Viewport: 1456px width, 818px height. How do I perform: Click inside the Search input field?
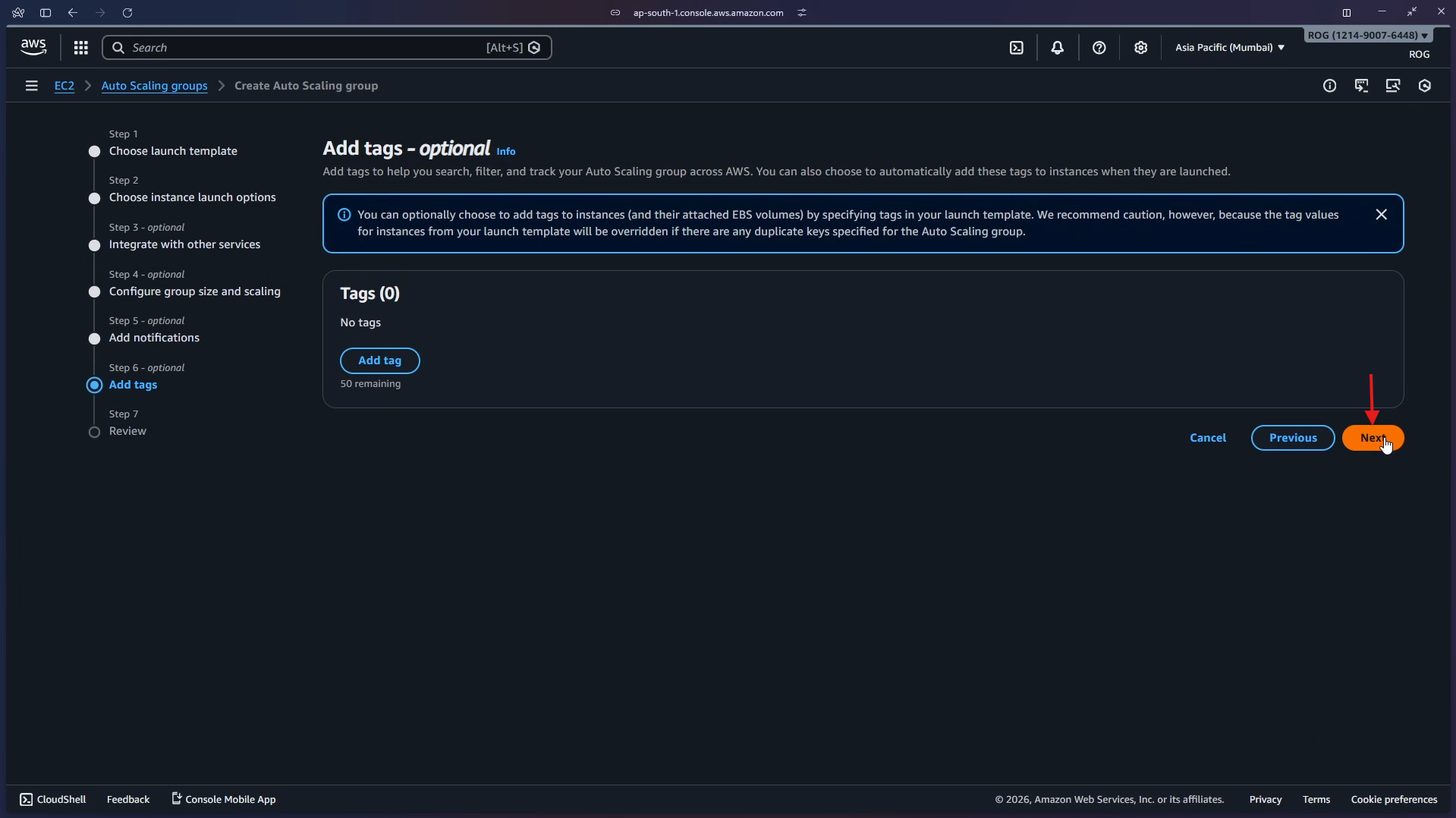point(303,47)
